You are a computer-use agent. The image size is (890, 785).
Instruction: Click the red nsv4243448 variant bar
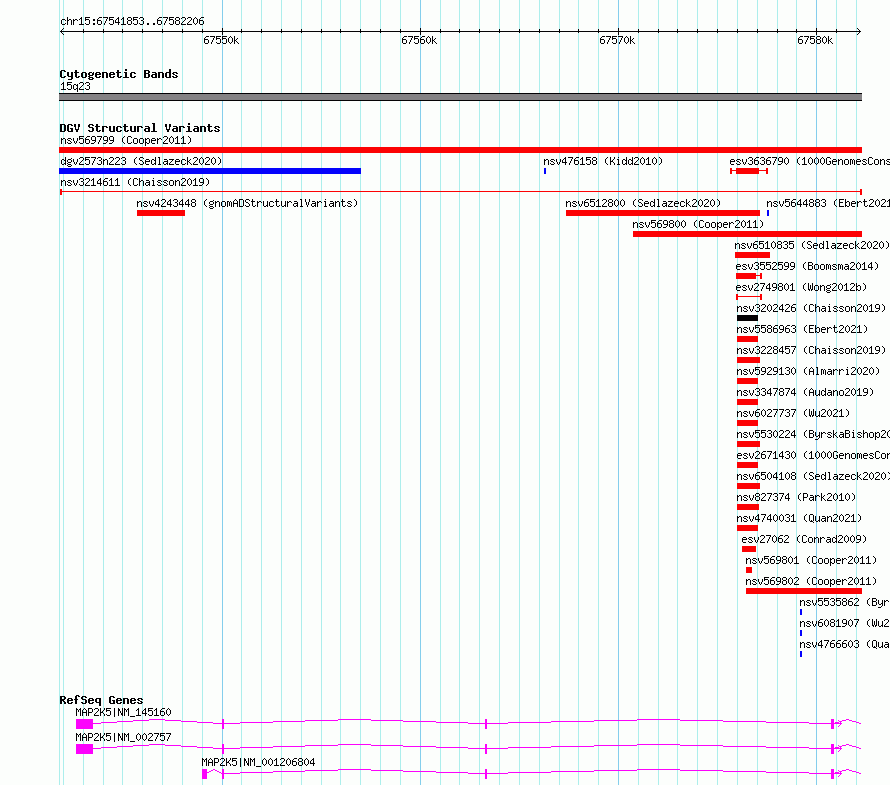click(161, 213)
